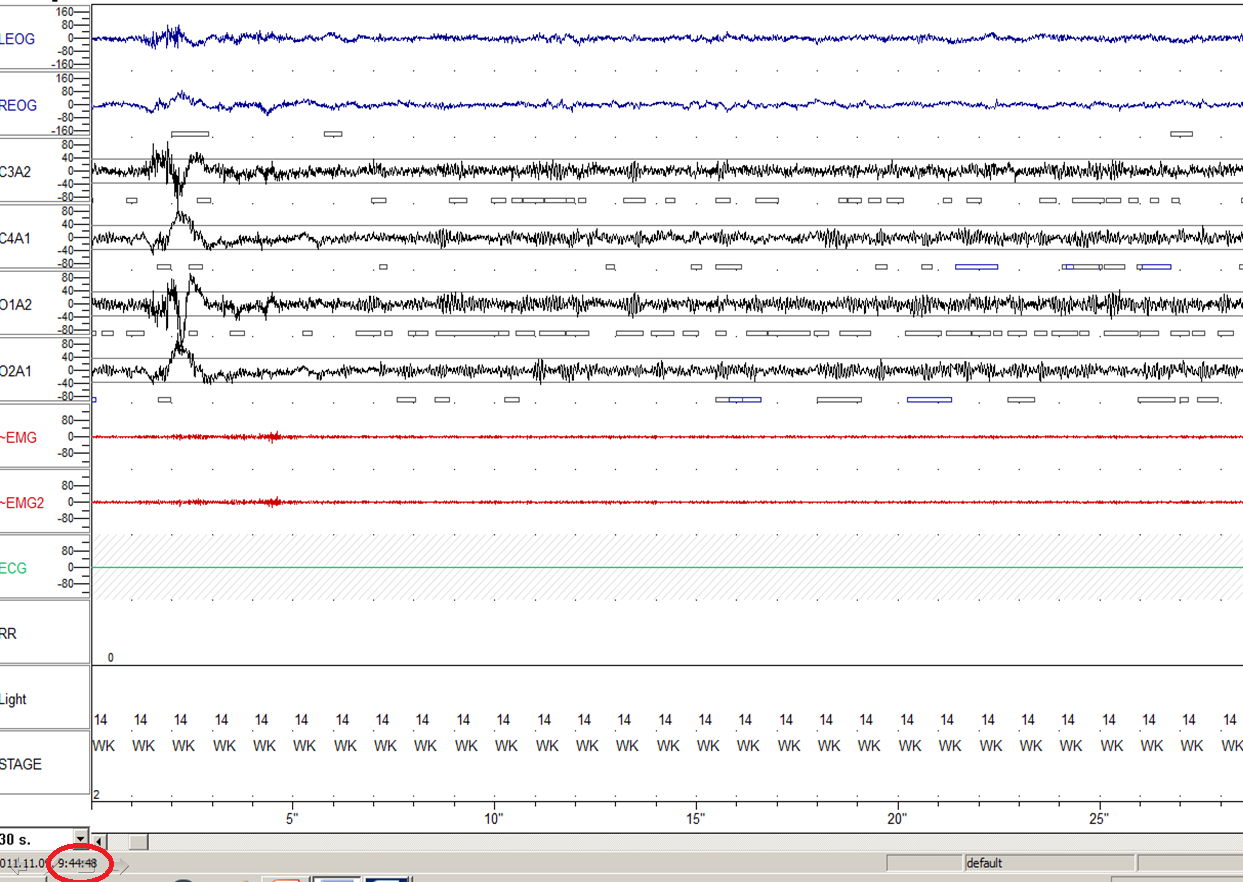Image resolution: width=1243 pixels, height=882 pixels.
Task: Select the ~EMG channel label
Action: (18, 437)
